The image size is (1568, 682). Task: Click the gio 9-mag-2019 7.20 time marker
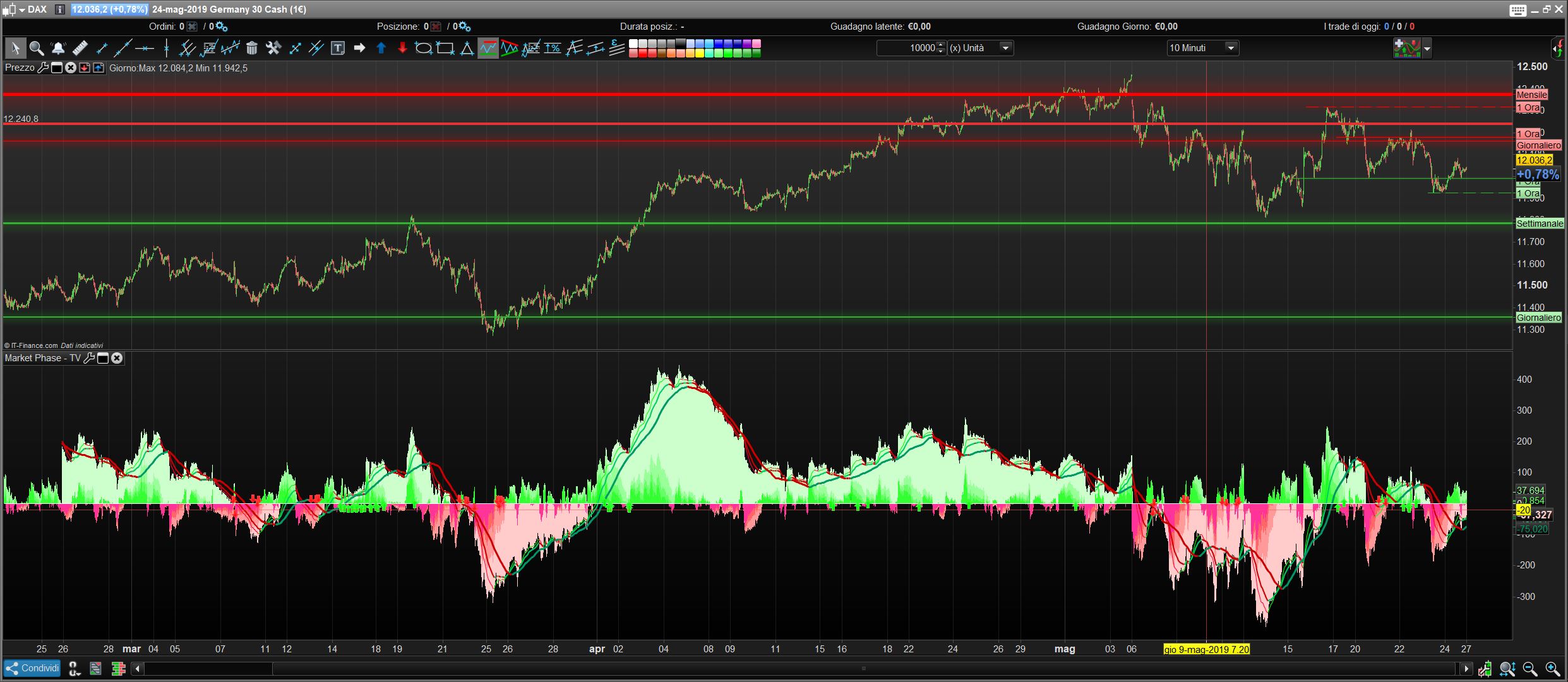(x=1206, y=649)
